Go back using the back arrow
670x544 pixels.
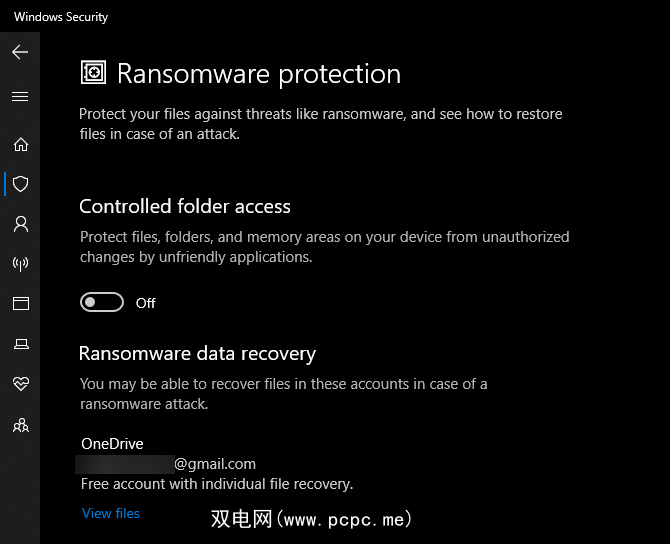coord(20,52)
